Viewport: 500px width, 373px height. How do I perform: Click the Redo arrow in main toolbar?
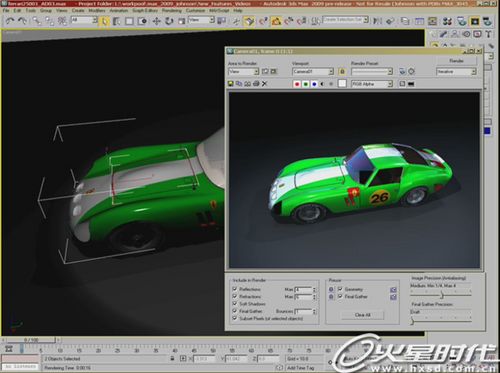[x=22, y=21]
